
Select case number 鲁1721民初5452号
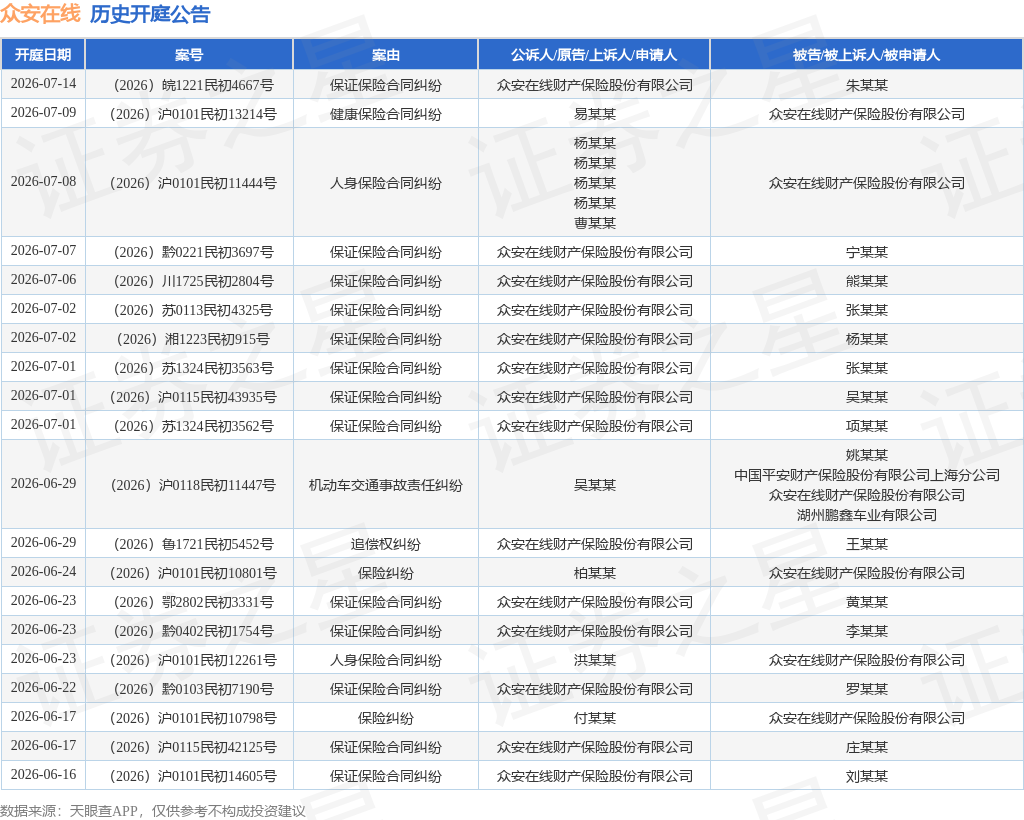tap(193, 544)
